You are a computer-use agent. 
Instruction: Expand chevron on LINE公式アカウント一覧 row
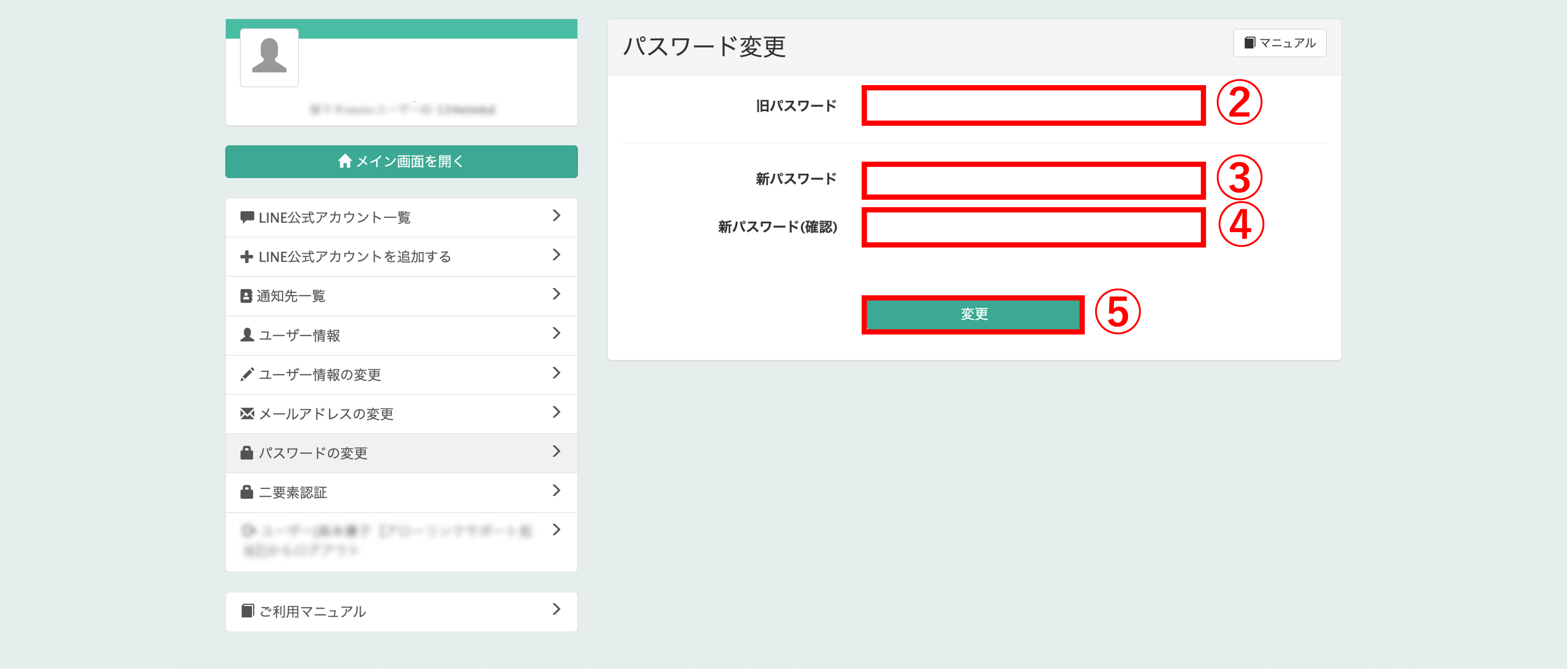(556, 216)
